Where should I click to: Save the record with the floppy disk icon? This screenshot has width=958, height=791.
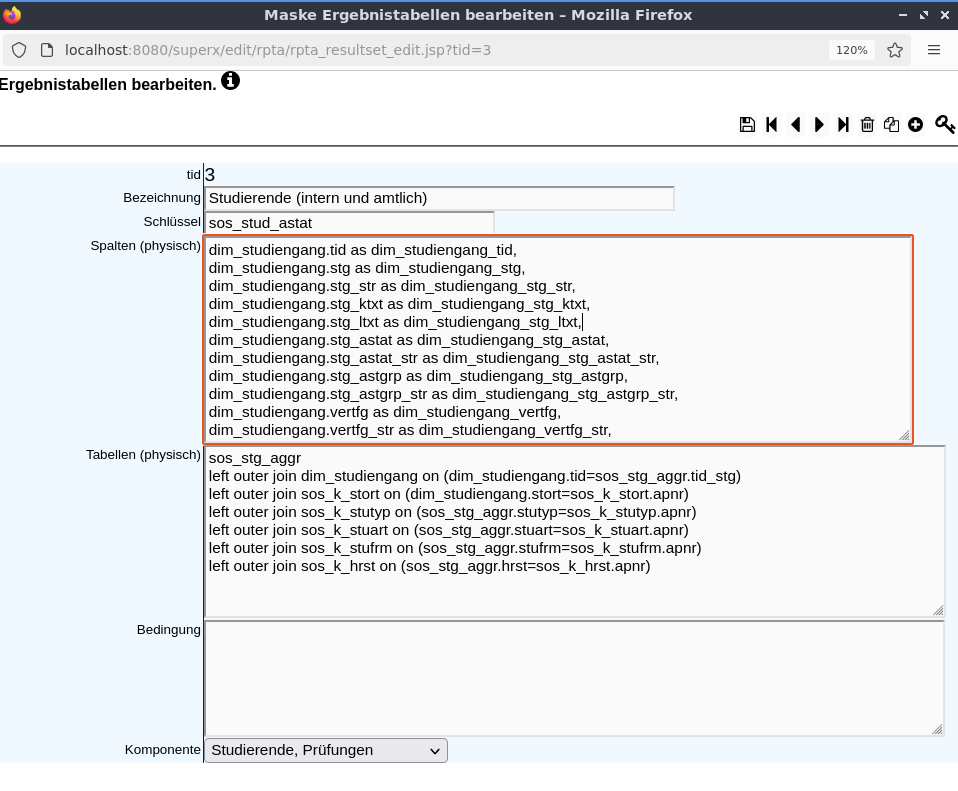point(747,125)
